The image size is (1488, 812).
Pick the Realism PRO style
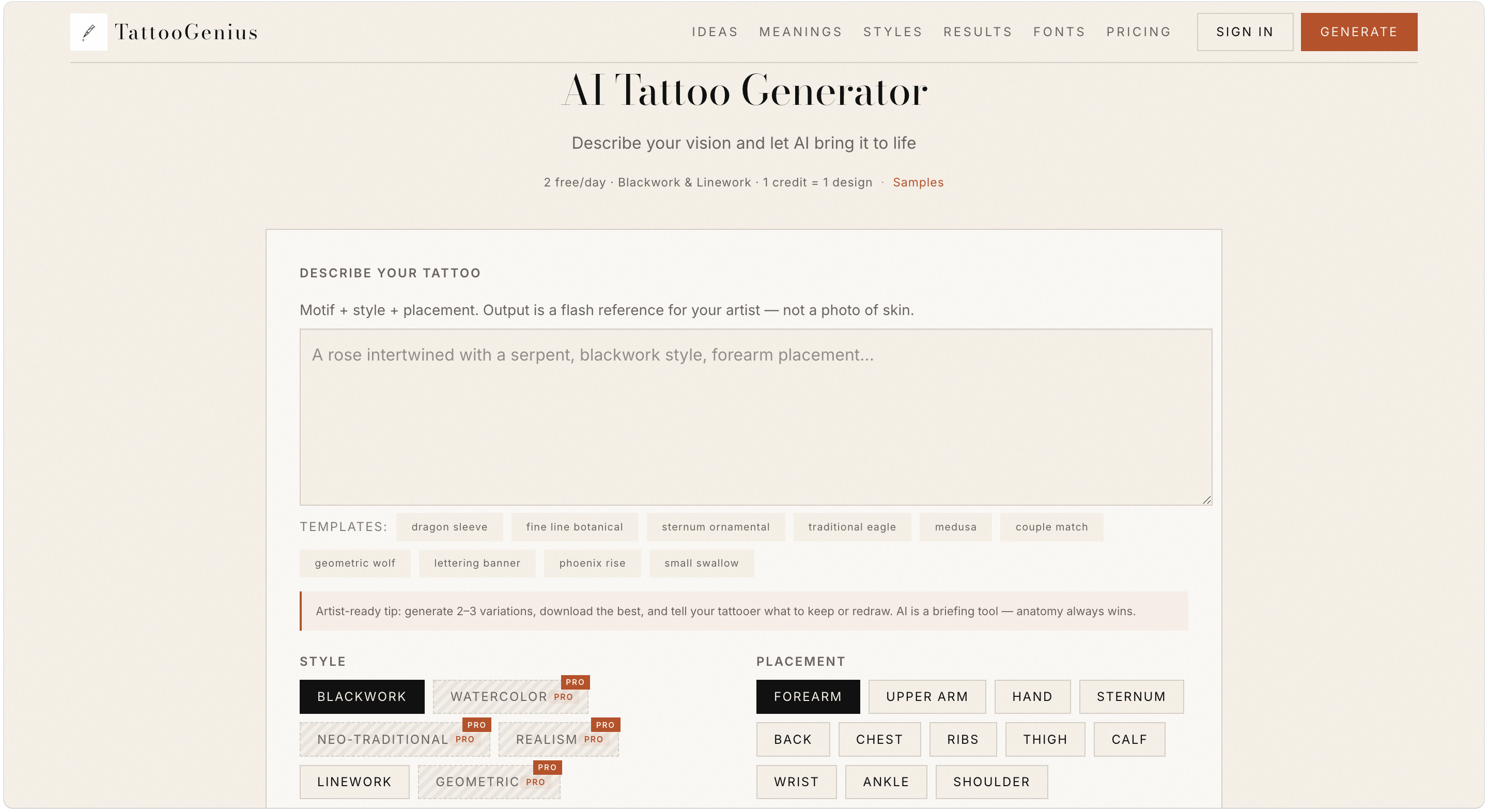click(559, 739)
